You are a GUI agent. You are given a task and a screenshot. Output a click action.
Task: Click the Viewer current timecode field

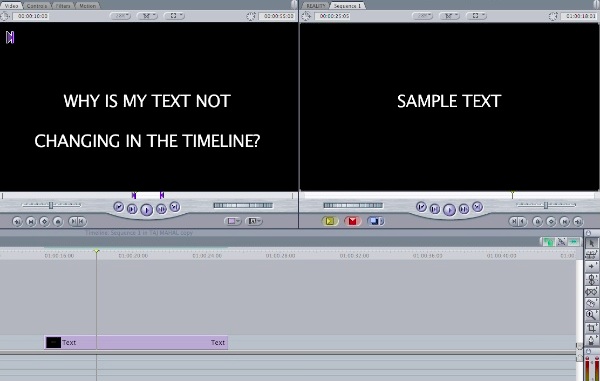tap(278, 16)
